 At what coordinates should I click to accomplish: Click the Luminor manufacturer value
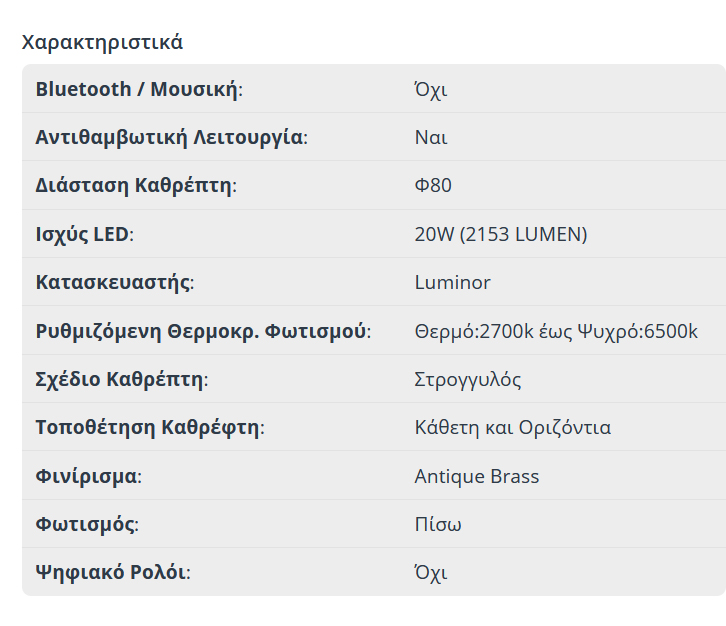452,282
